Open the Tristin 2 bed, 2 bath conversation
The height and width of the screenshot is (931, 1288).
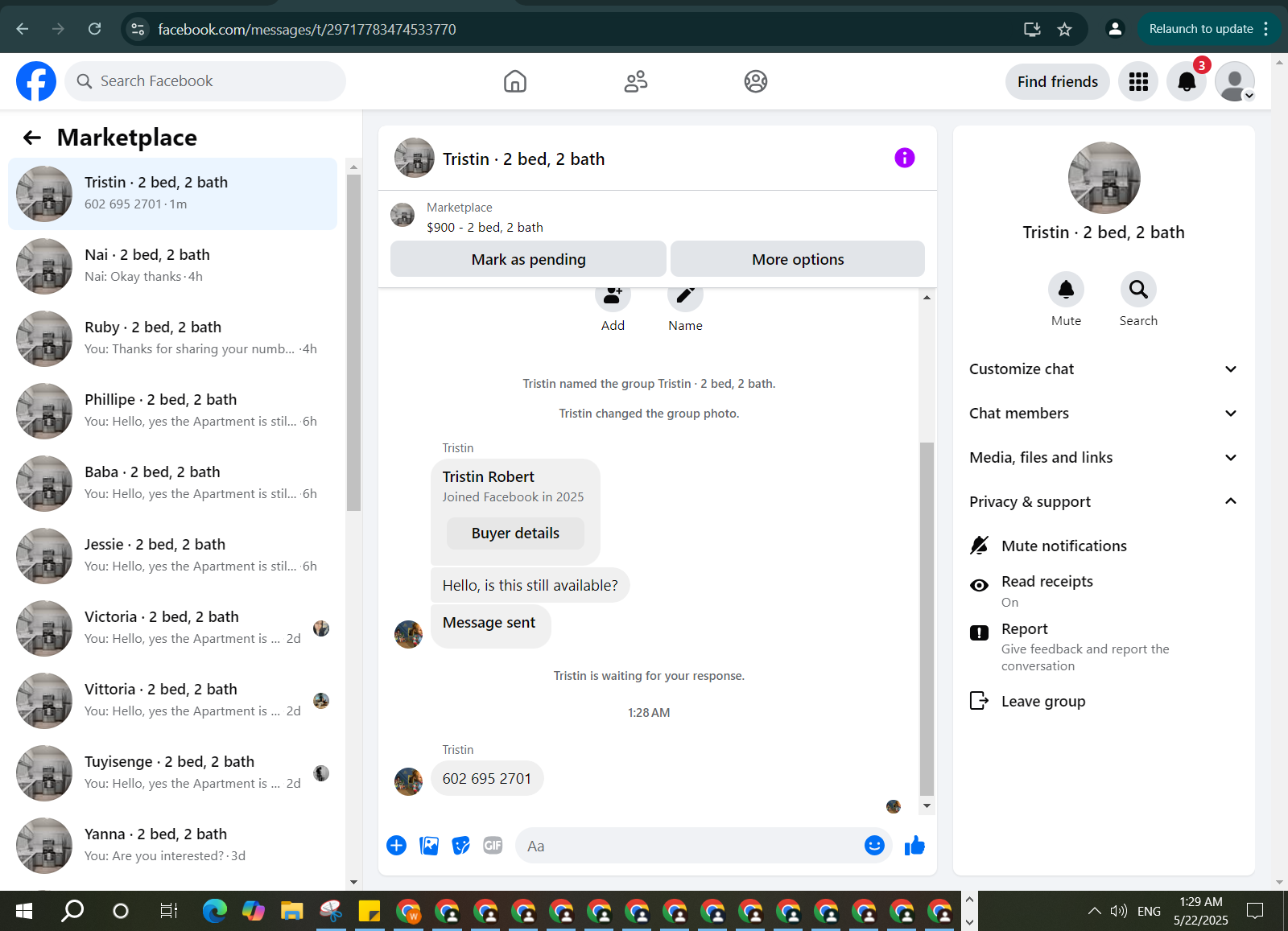pyautogui.click(x=173, y=194)
